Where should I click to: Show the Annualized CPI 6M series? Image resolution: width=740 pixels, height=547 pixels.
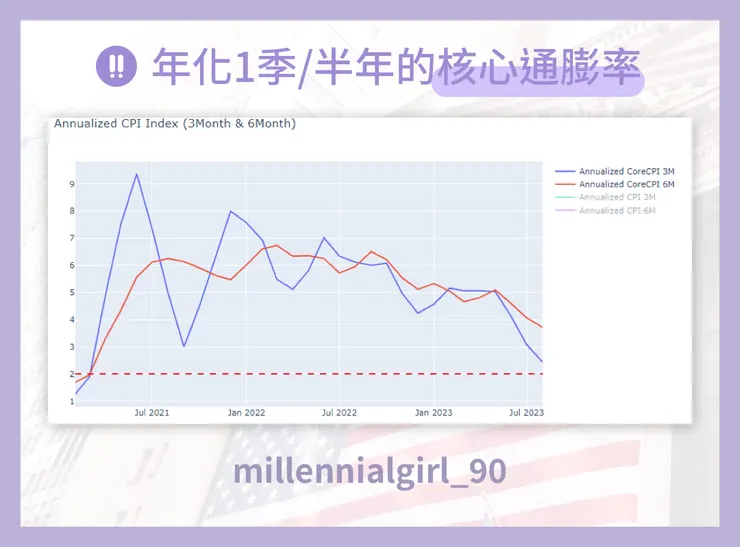click(x=605, y=210)
